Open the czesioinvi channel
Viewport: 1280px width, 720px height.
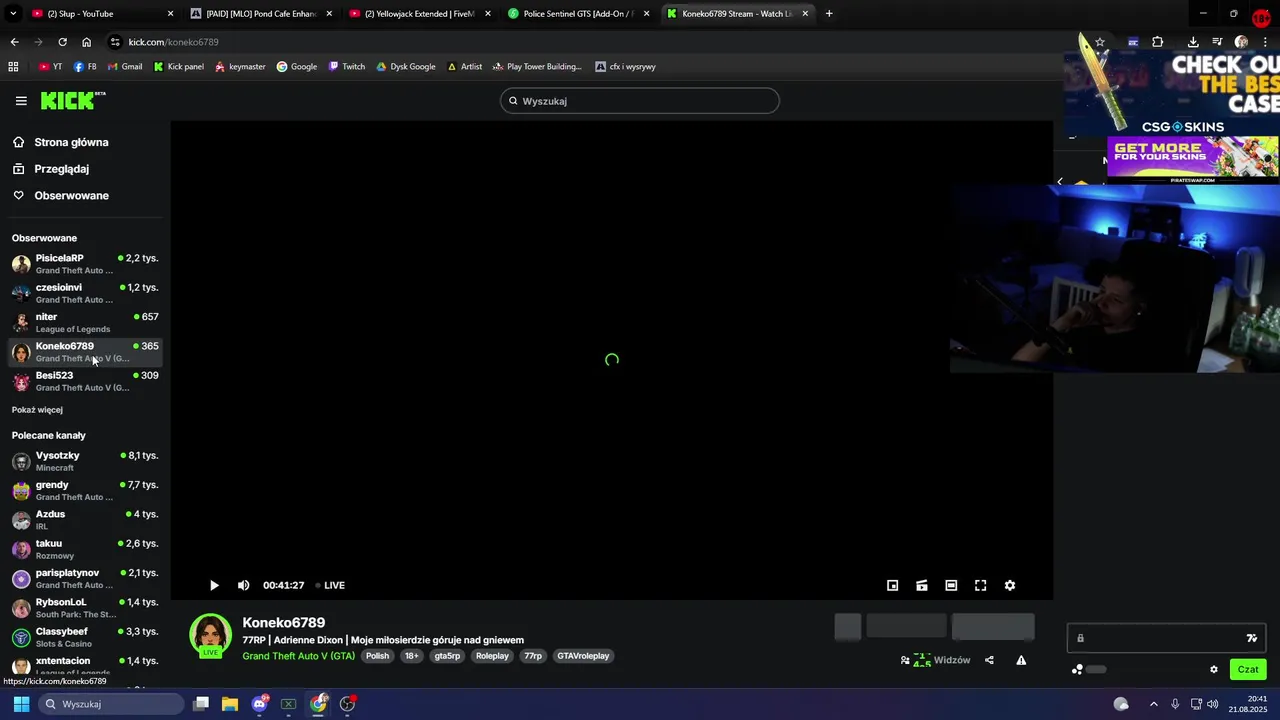pos(85,293)
